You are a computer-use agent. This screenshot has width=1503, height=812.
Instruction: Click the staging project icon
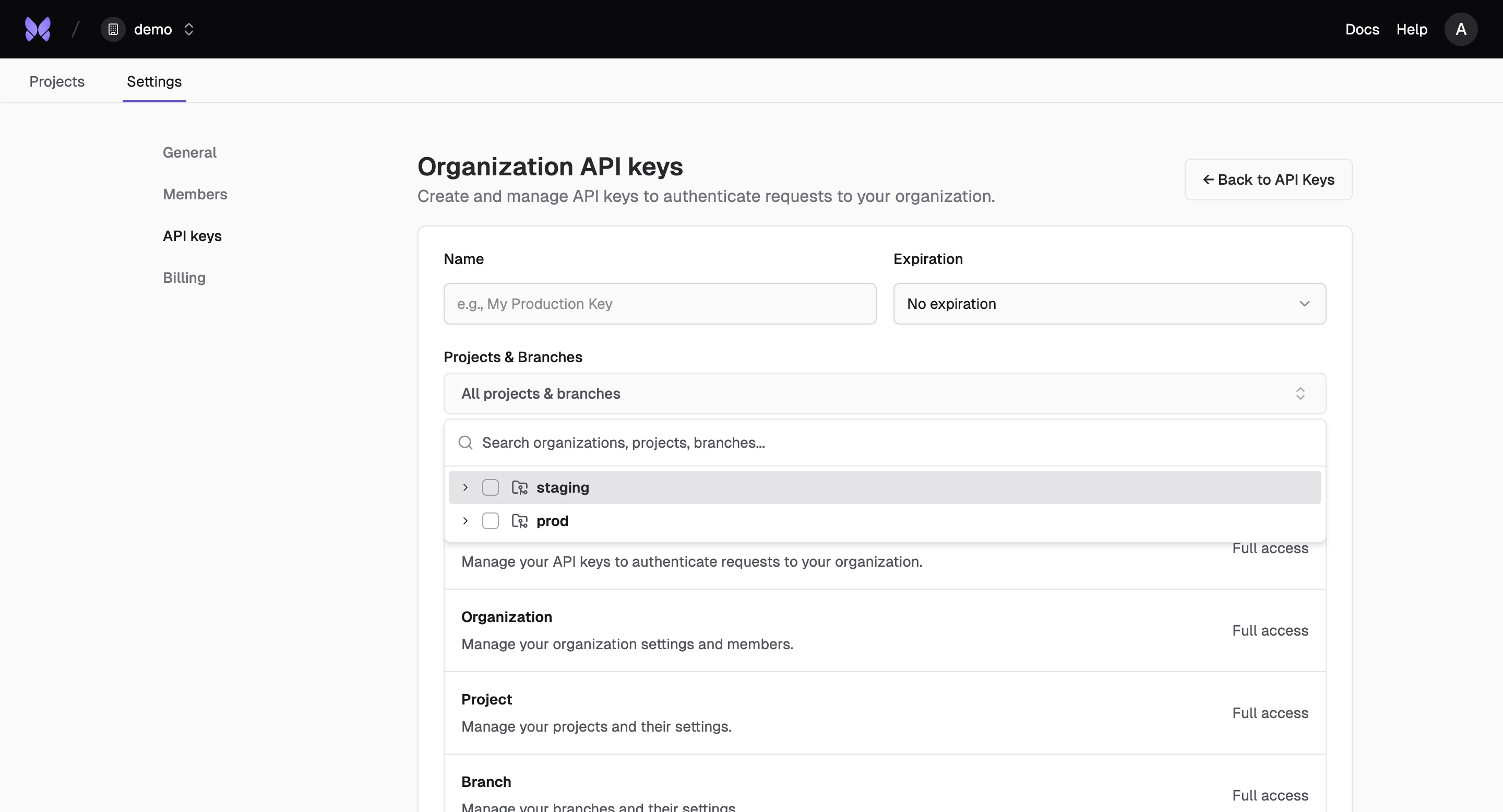click(520, 487)
